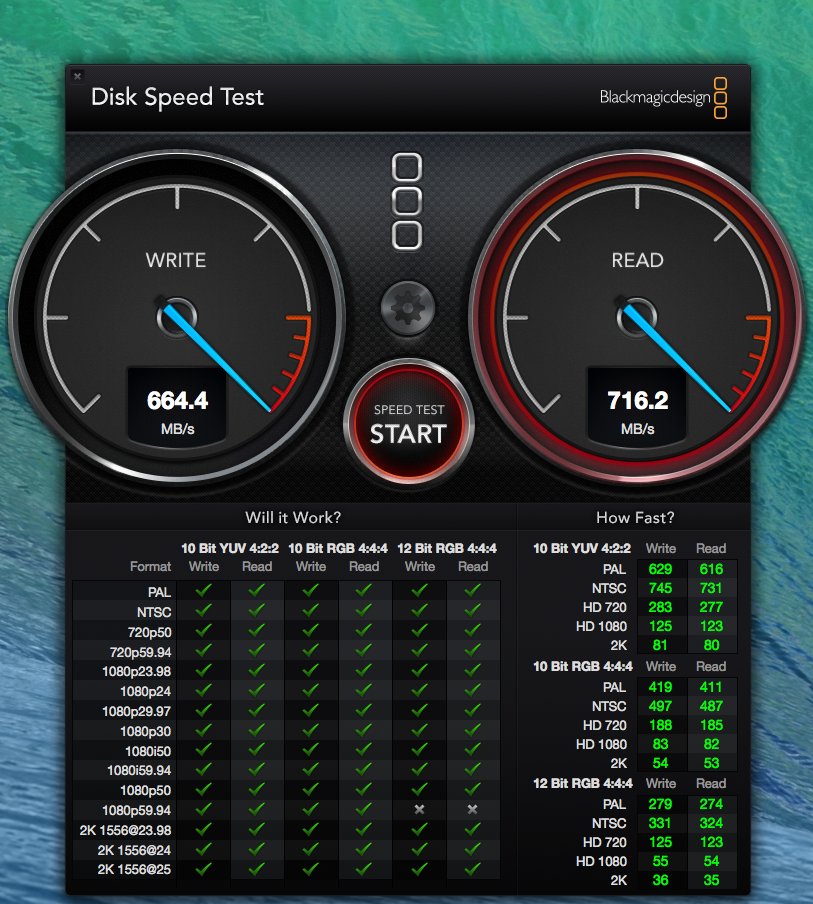The width and height of the screenshot is (813, 904).
Task: Click the How Fast? heading
Action: 635,517
